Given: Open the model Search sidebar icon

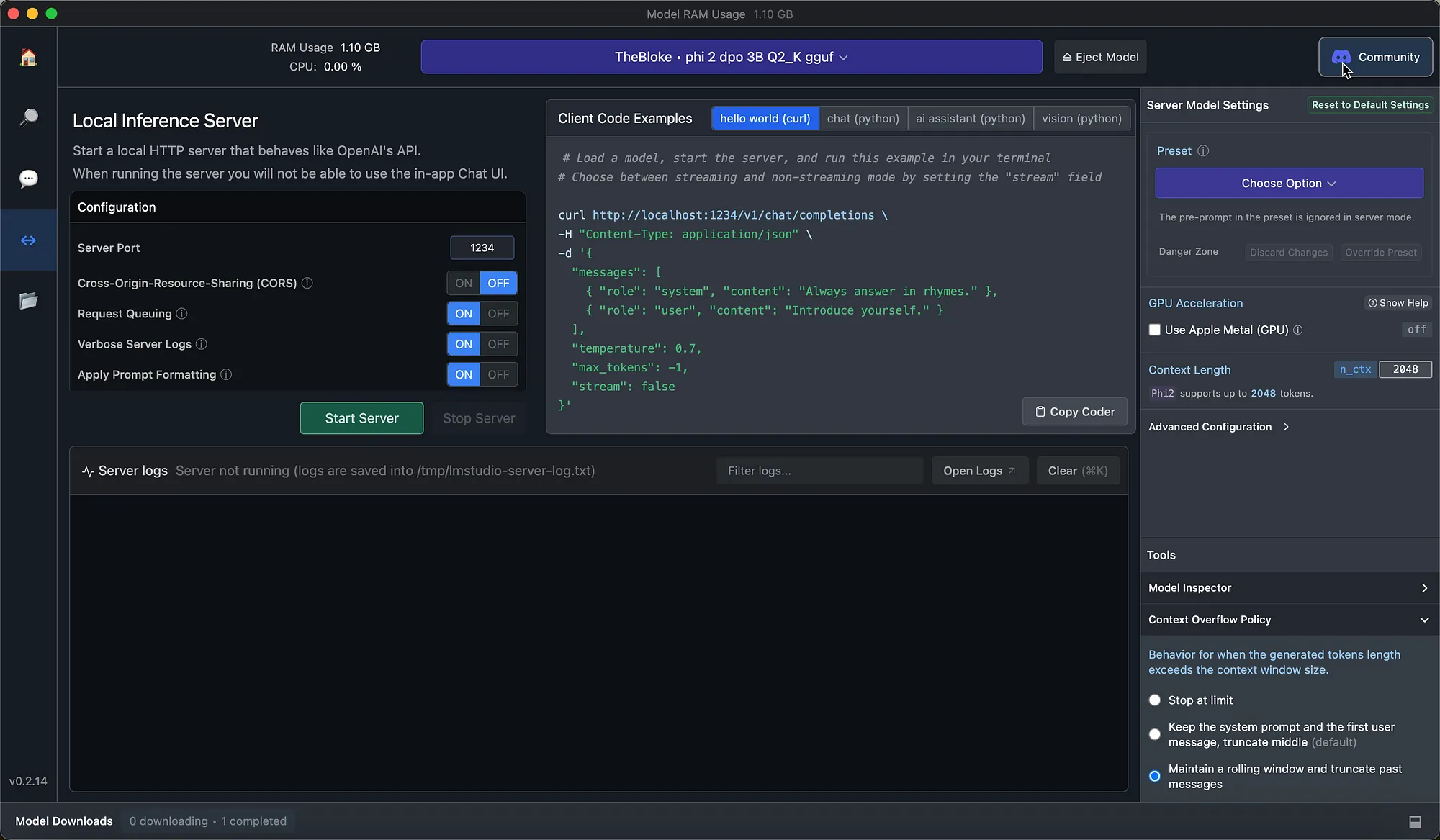Looking at the screenshot, I should click(x=28, y=117).
